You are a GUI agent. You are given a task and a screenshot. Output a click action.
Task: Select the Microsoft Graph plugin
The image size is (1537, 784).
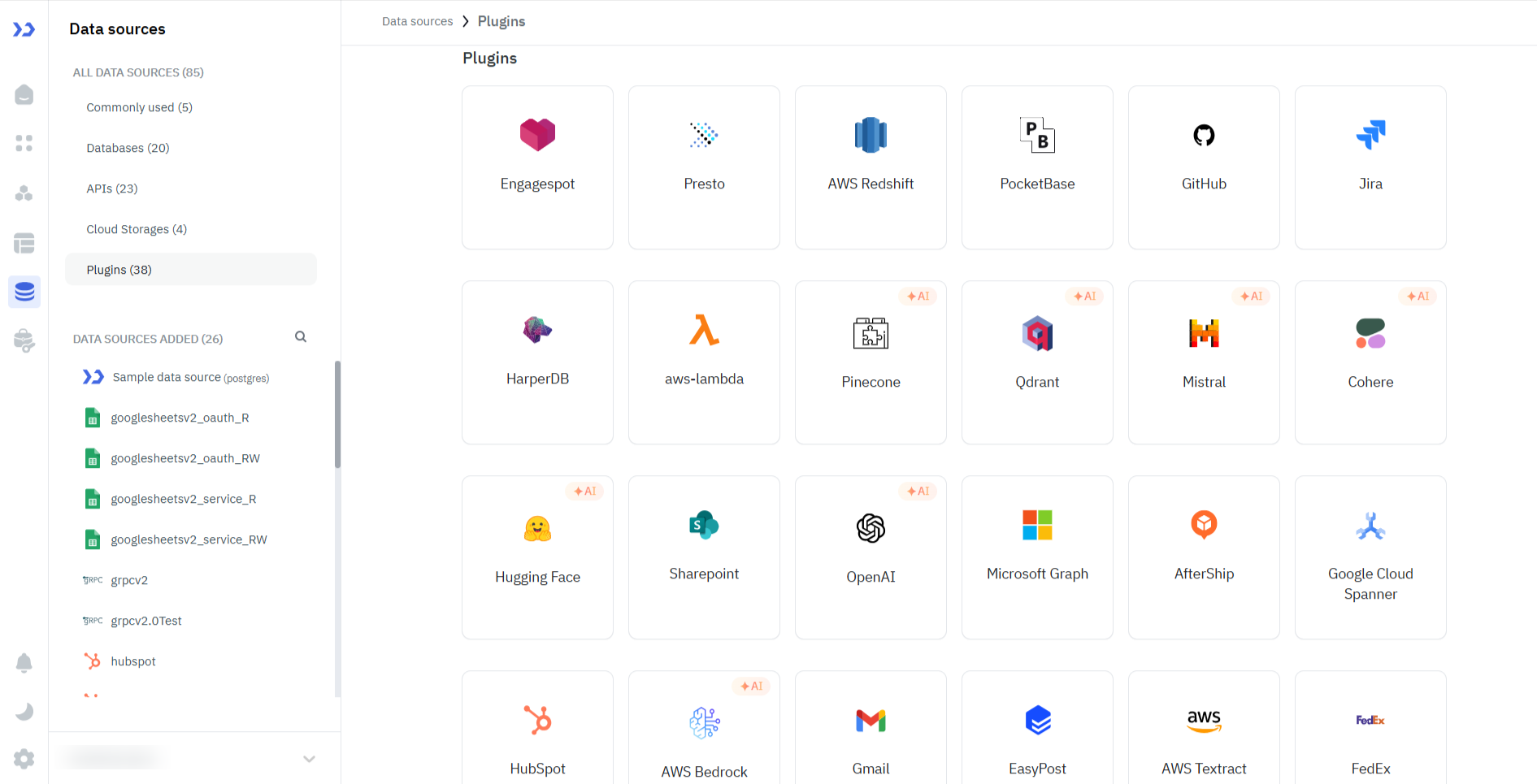click(1037, 557)
